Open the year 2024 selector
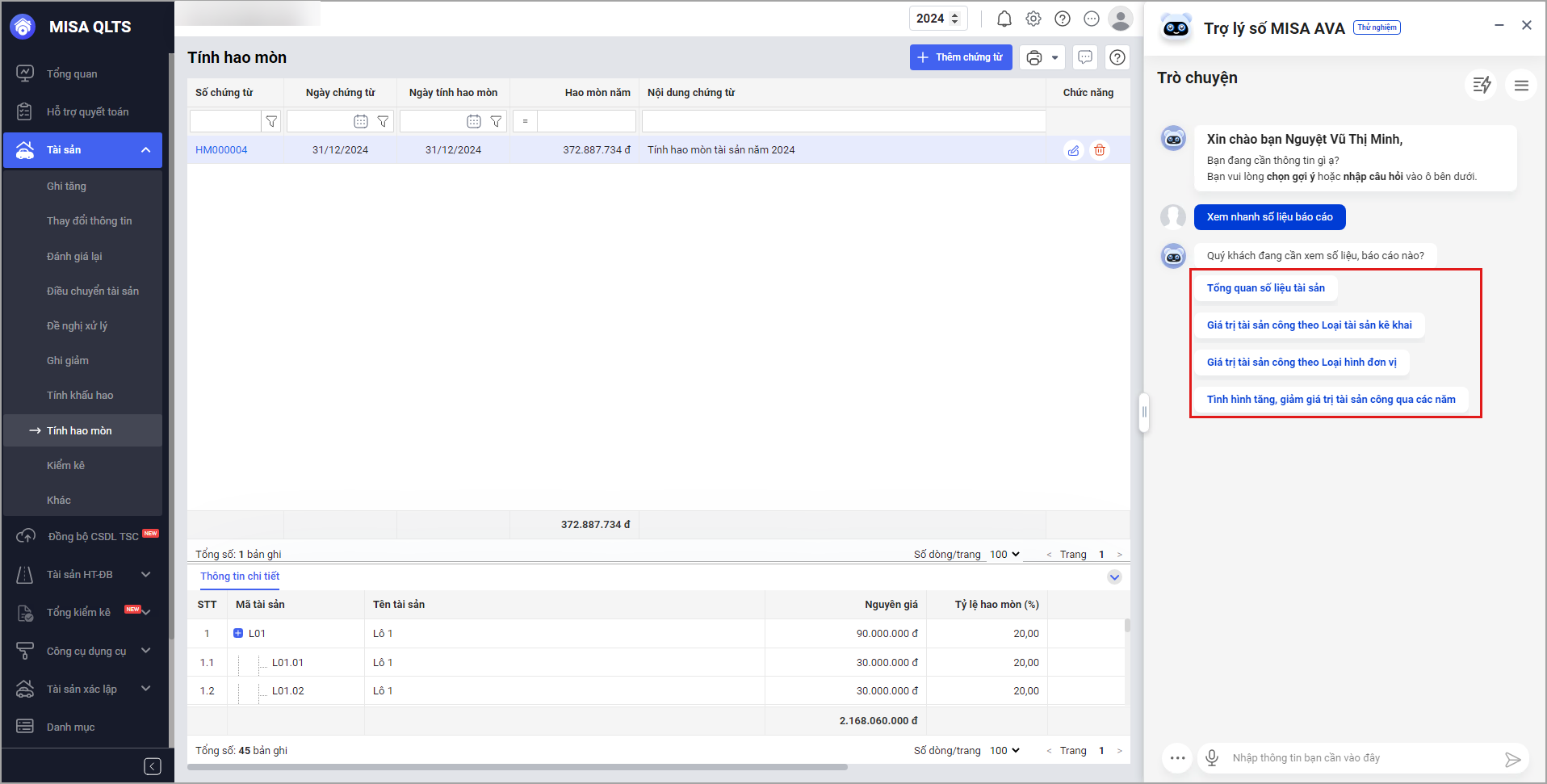The image size is (1547, 784). [937, 19]
